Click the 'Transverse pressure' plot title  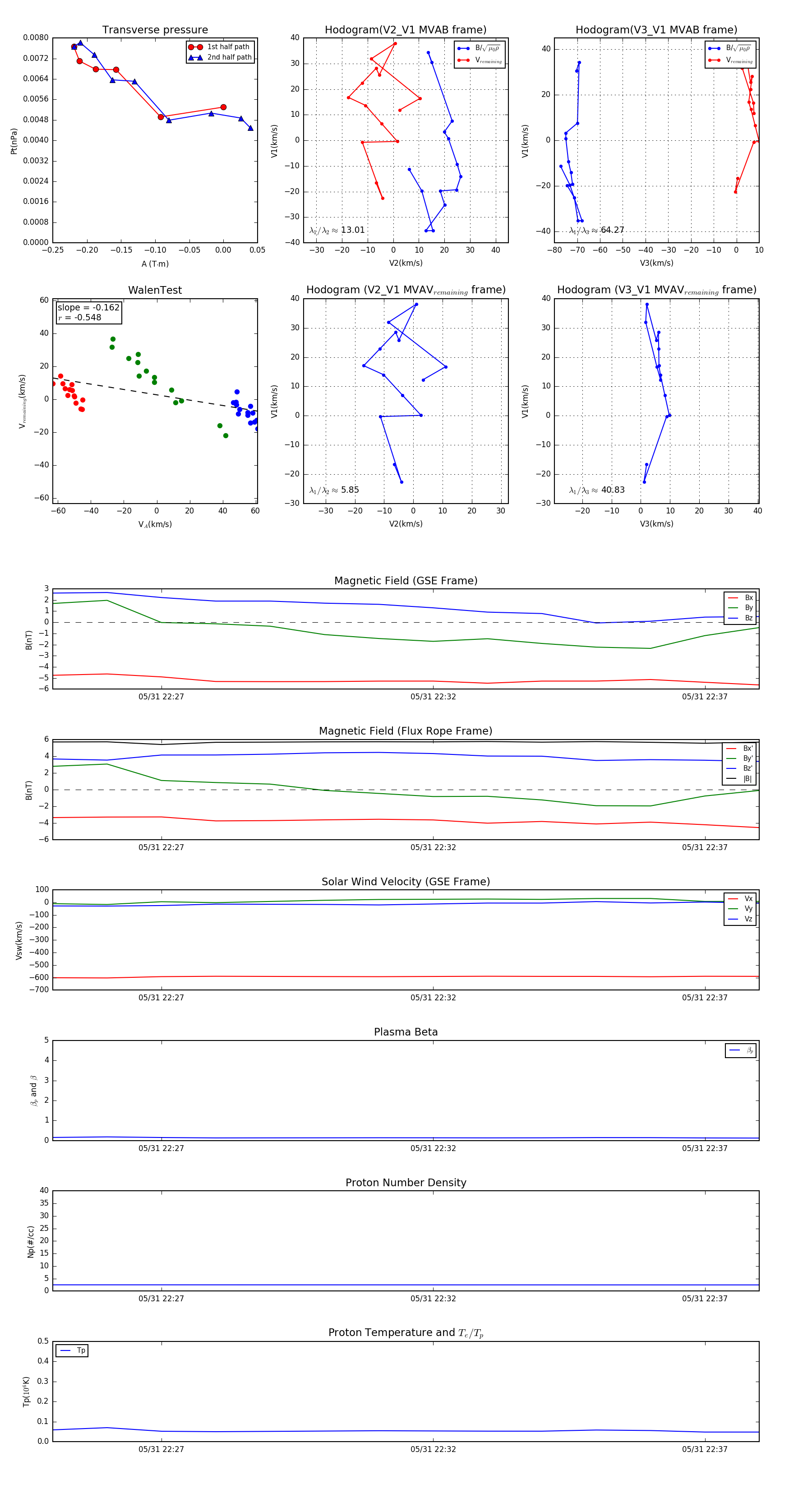coord(155,30)
